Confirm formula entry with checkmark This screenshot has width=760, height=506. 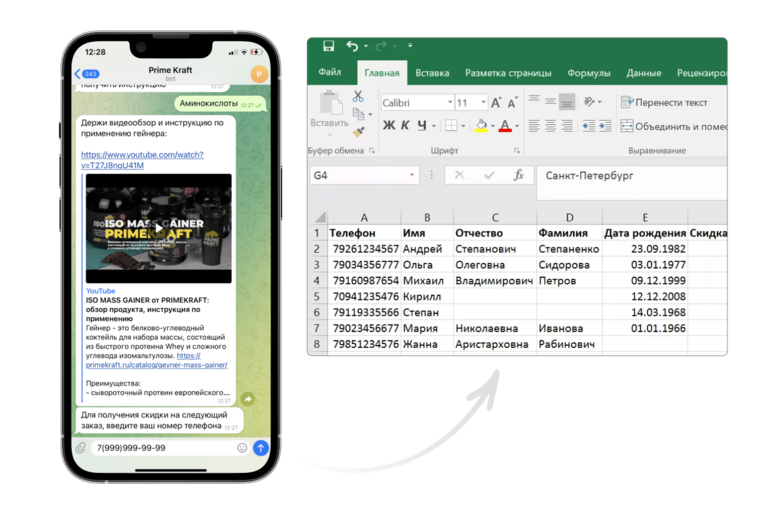point(490,175)
